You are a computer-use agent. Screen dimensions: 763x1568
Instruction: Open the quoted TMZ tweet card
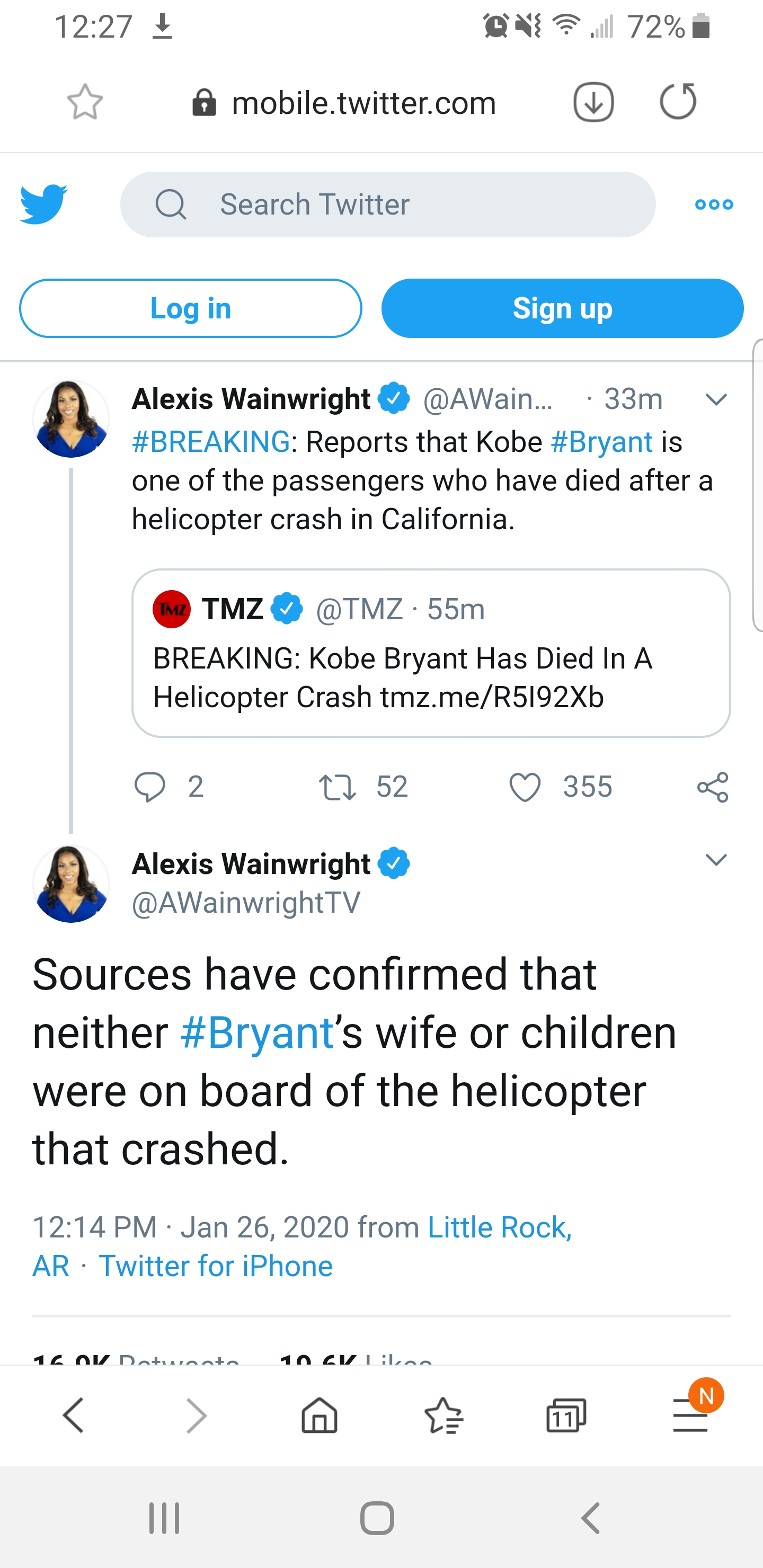(431, 653)
